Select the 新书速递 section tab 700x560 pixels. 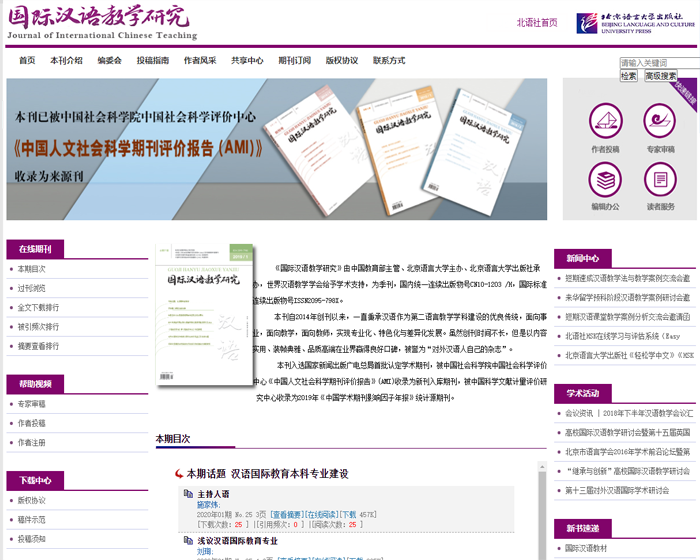tap(583, 529)
